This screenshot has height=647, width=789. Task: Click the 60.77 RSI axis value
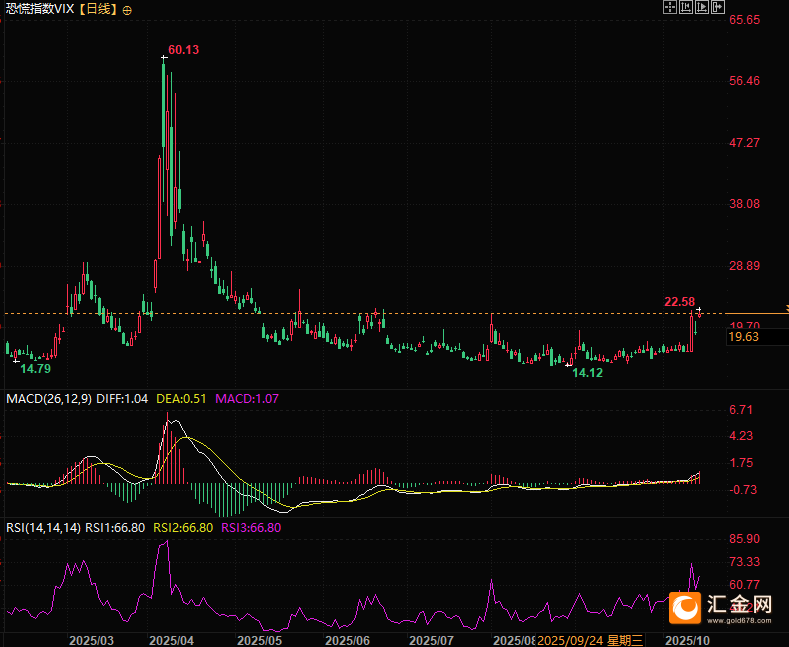point(745,585)
